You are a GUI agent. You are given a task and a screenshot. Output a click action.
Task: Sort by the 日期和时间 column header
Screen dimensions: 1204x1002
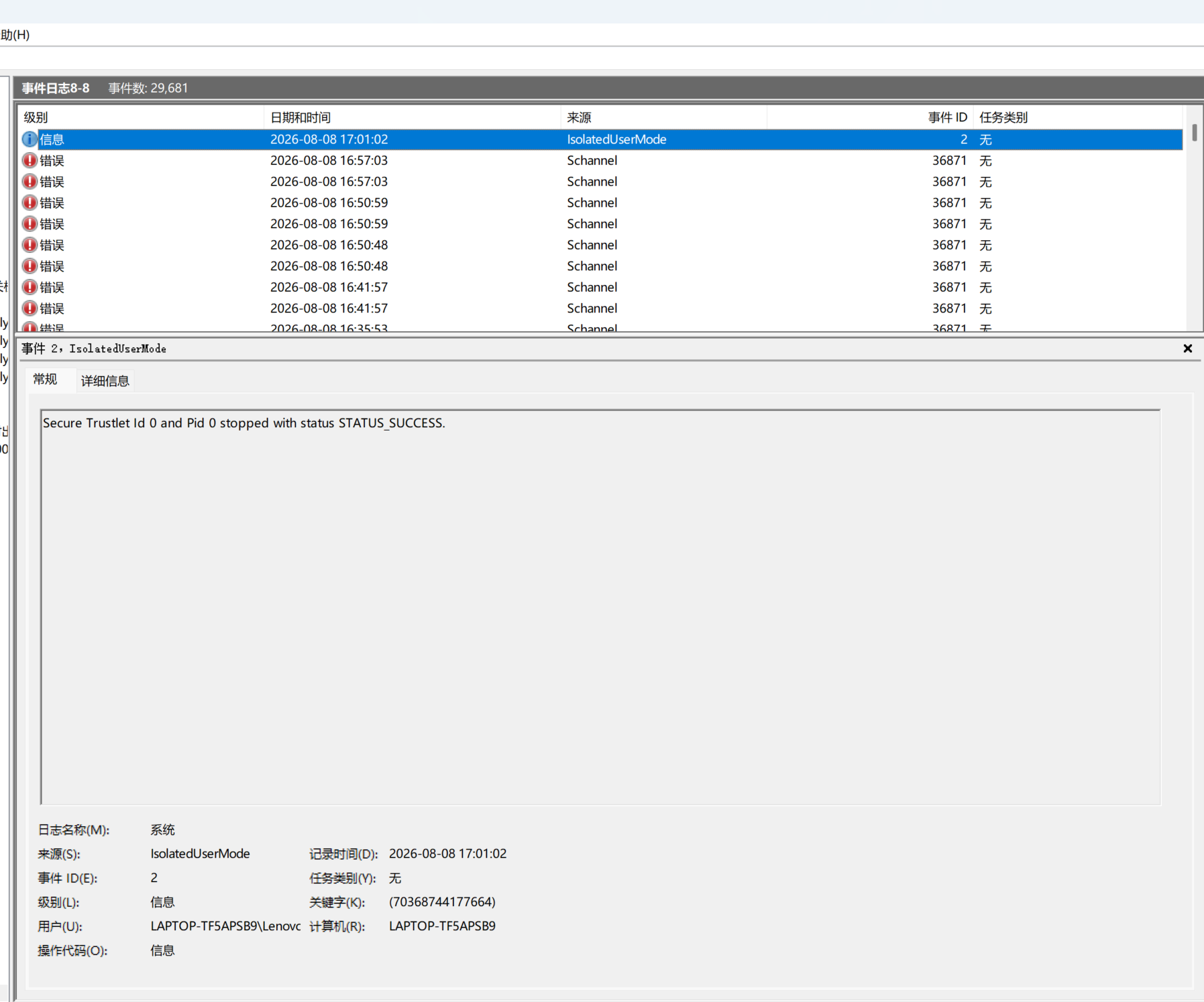[412, 117]
